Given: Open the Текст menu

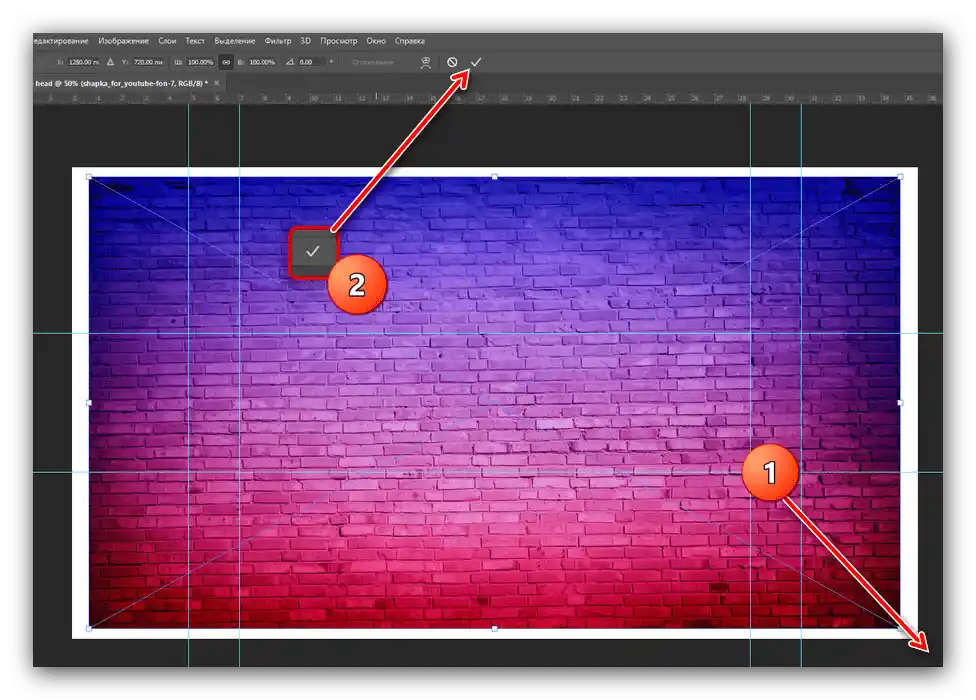Looking at the screenshot, I should [195, 41].
